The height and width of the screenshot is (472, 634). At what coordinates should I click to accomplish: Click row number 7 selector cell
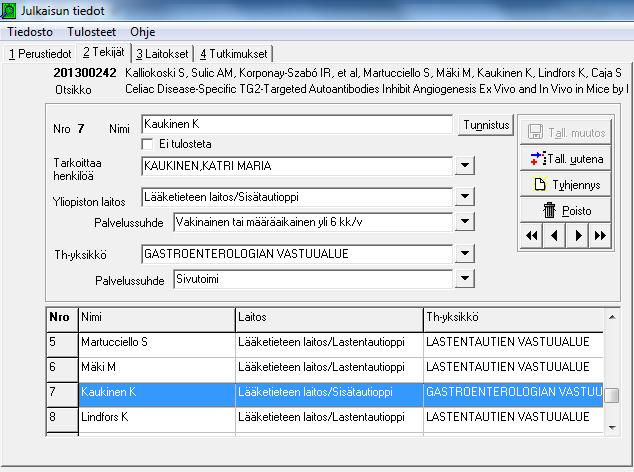[x=62, y=395]
